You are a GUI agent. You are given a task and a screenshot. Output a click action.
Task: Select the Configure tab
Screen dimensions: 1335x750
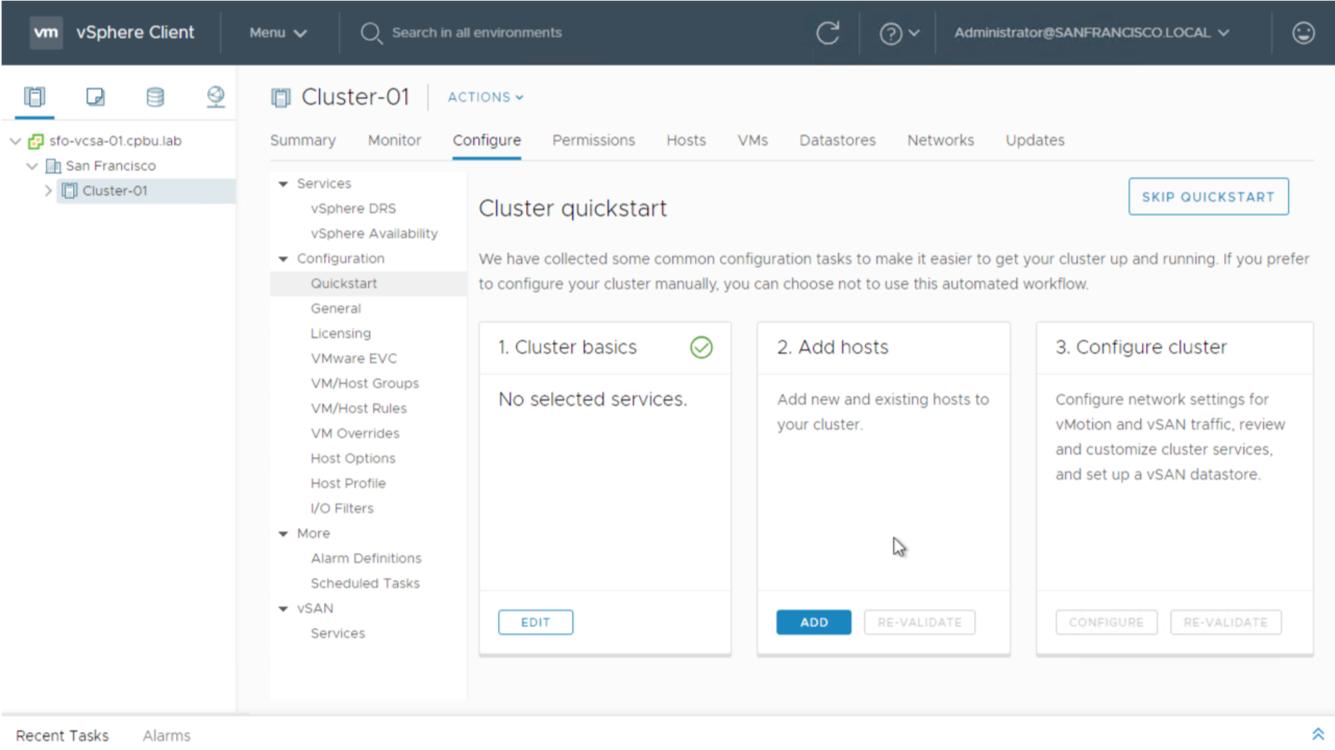(487, 140)
